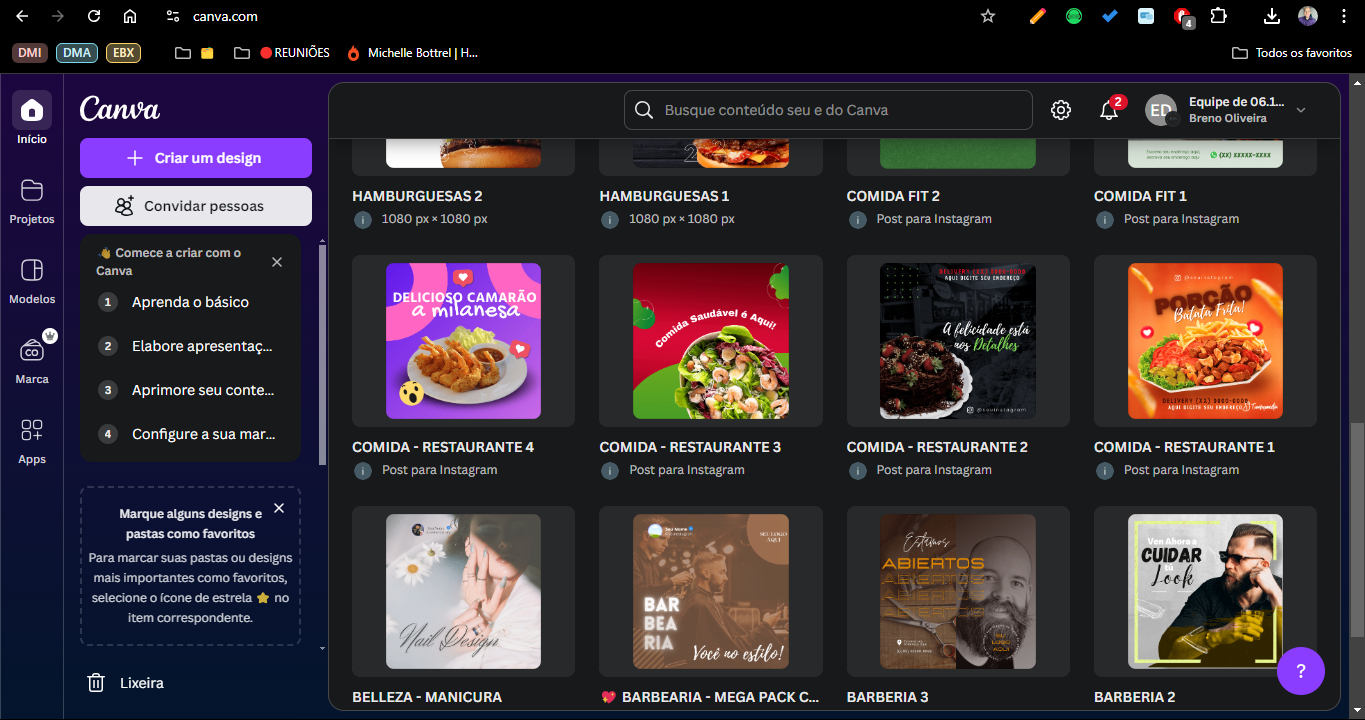Select step Configure a sua marca
Screen dimensions: 1365x720
pyautogui.click(x=190, y=434)
